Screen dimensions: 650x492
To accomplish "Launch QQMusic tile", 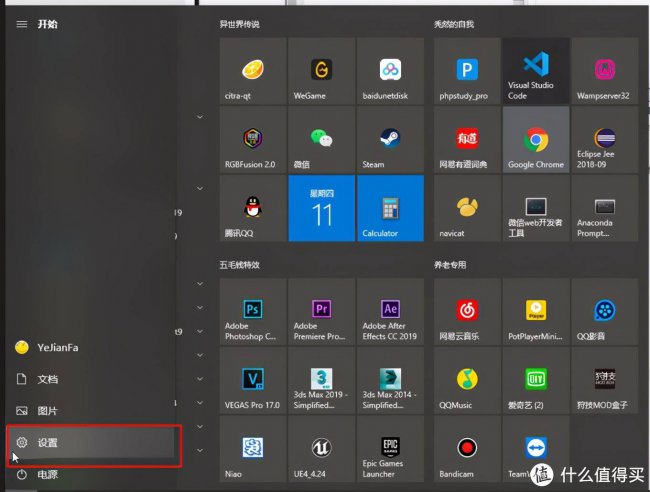I will [467, 381].
